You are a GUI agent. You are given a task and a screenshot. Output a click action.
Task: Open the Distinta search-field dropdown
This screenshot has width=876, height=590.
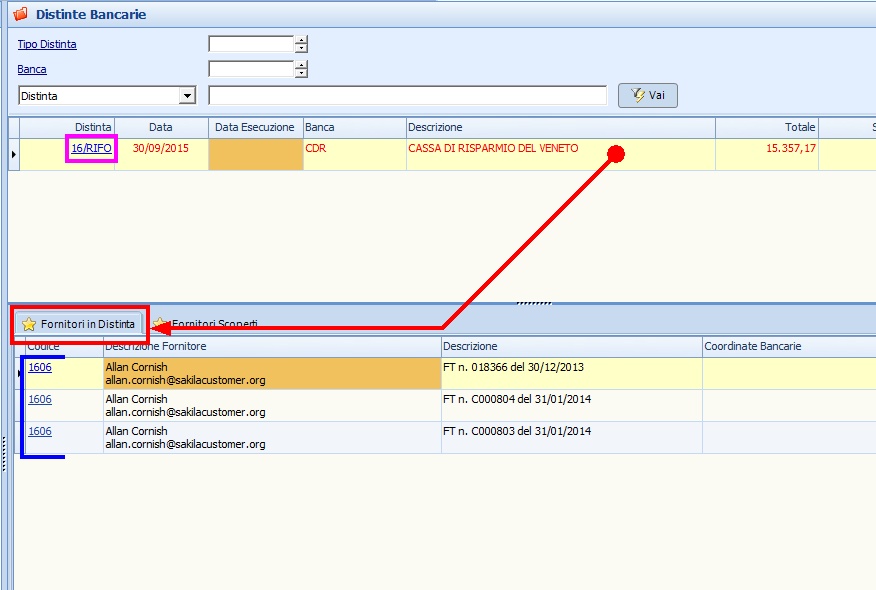click(x=186, y=96)
